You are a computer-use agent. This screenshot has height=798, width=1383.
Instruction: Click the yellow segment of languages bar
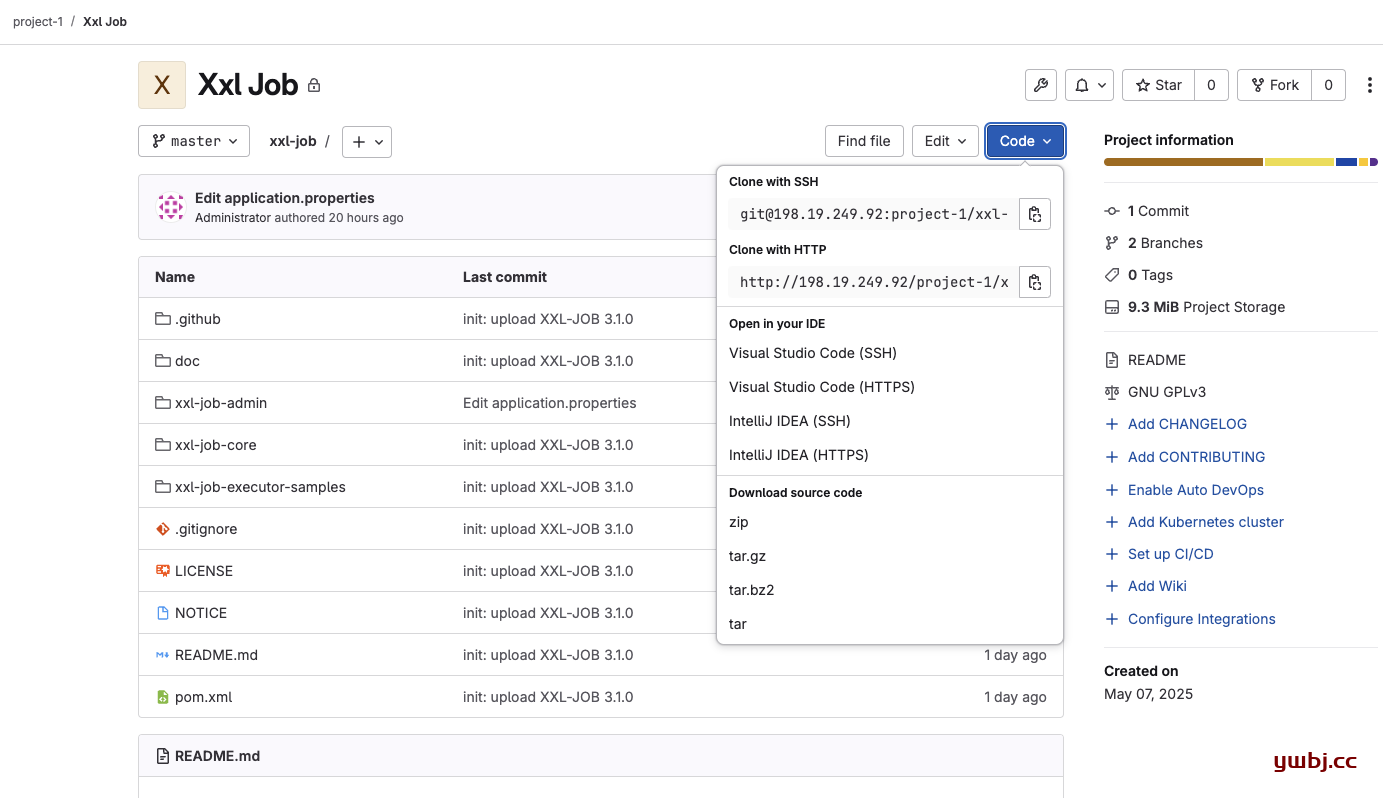(x=1299, y=162)
